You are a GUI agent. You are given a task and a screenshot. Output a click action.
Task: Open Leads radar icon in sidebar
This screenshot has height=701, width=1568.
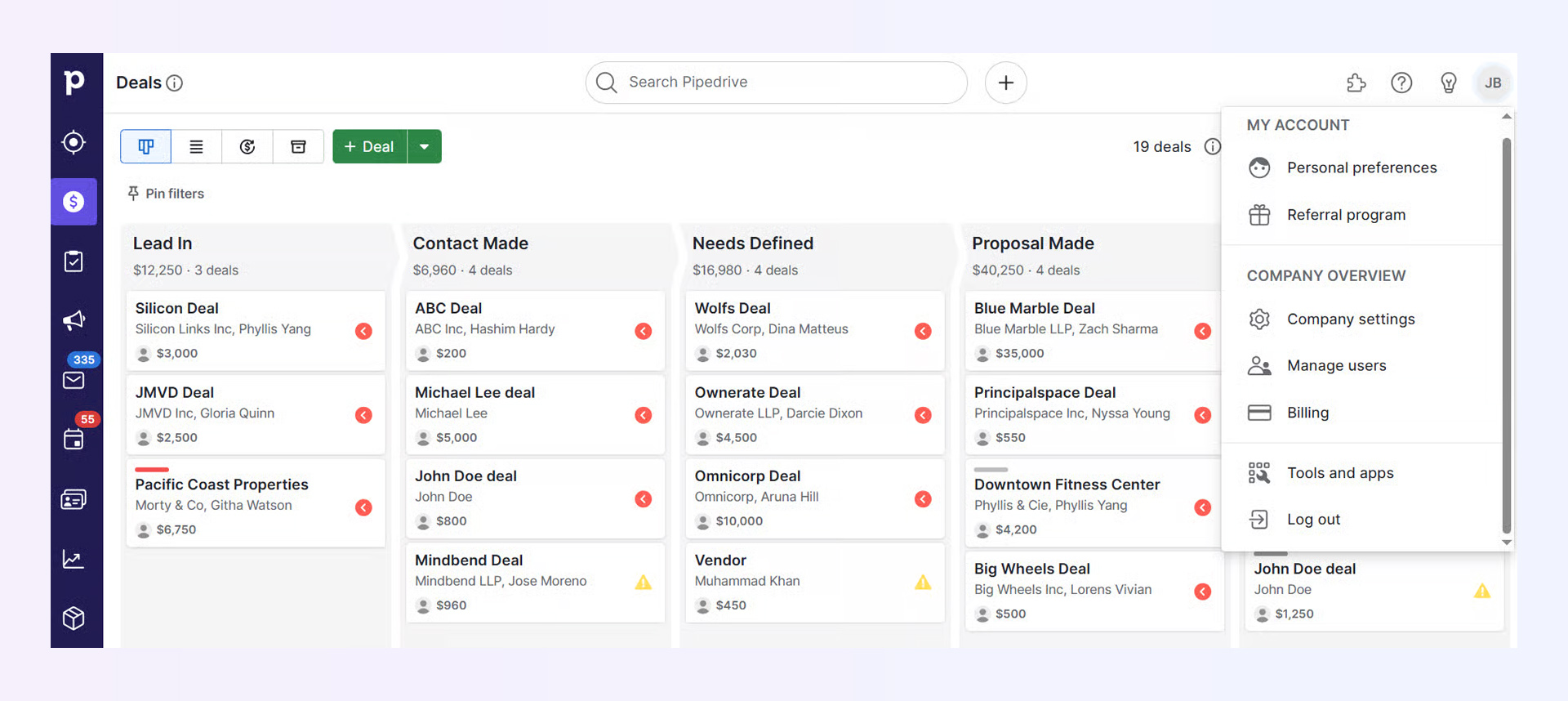click(x=73, y=142)
